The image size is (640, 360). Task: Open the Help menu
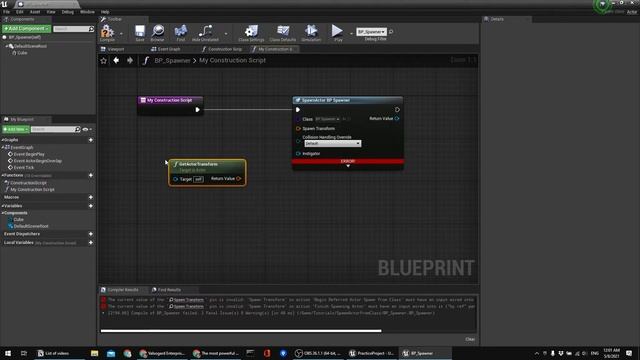pos(105,12)
